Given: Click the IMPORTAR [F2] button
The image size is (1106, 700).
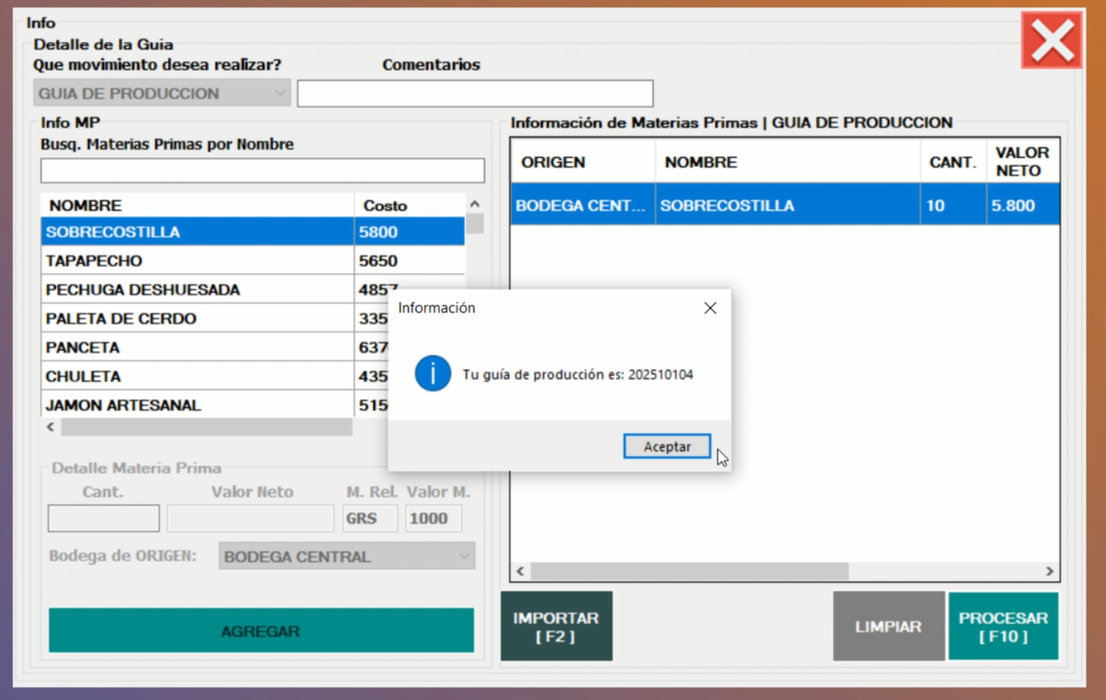Looking at the screenshot, I should tap(556, 627).
